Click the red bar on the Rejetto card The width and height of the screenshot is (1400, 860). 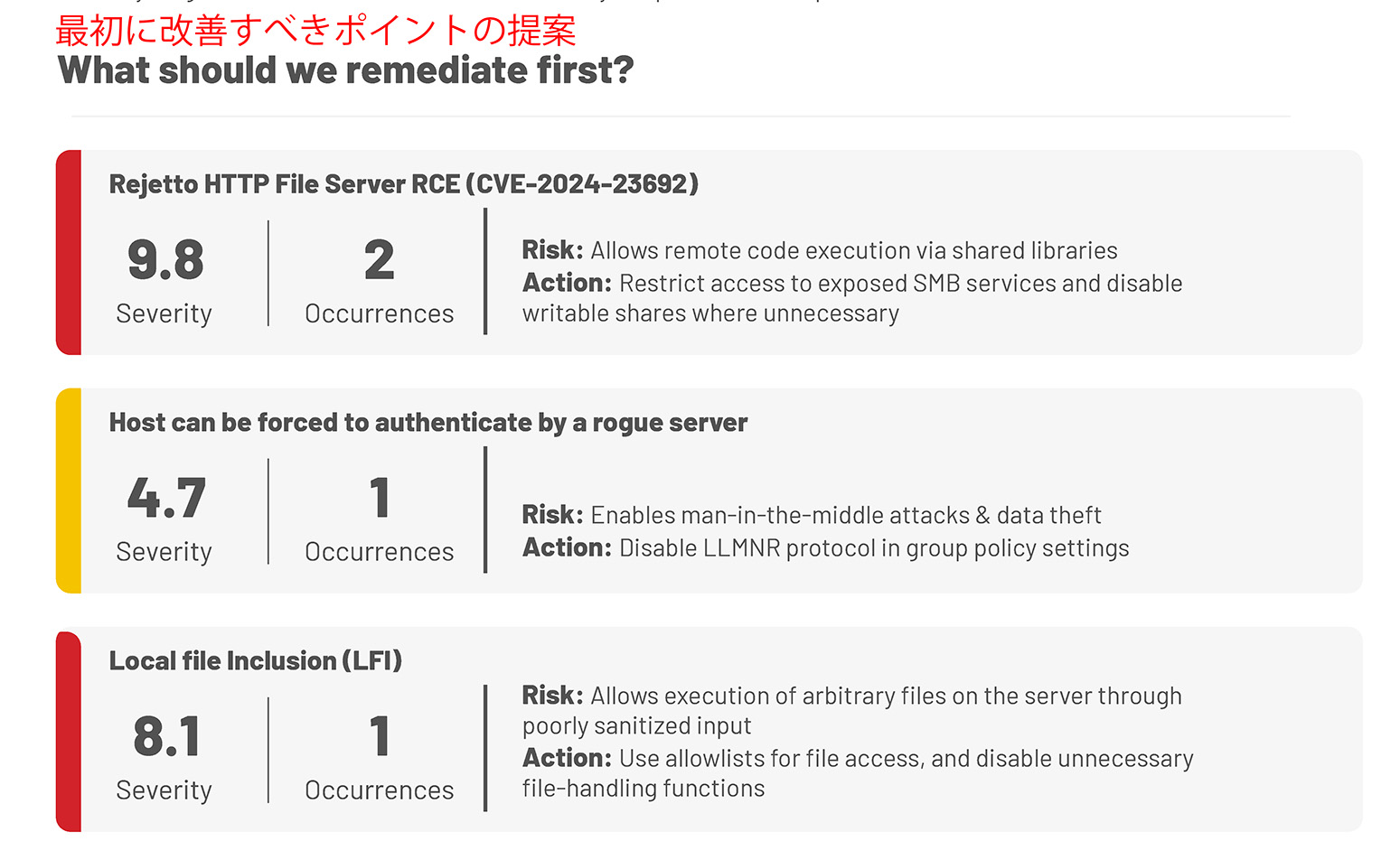coord(69,252)
